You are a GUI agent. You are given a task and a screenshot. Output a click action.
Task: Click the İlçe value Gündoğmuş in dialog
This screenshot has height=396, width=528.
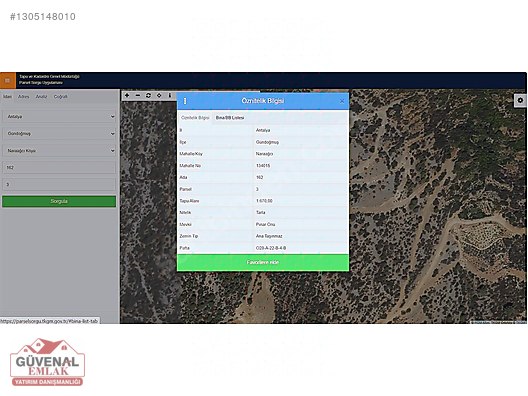[267, 142]
